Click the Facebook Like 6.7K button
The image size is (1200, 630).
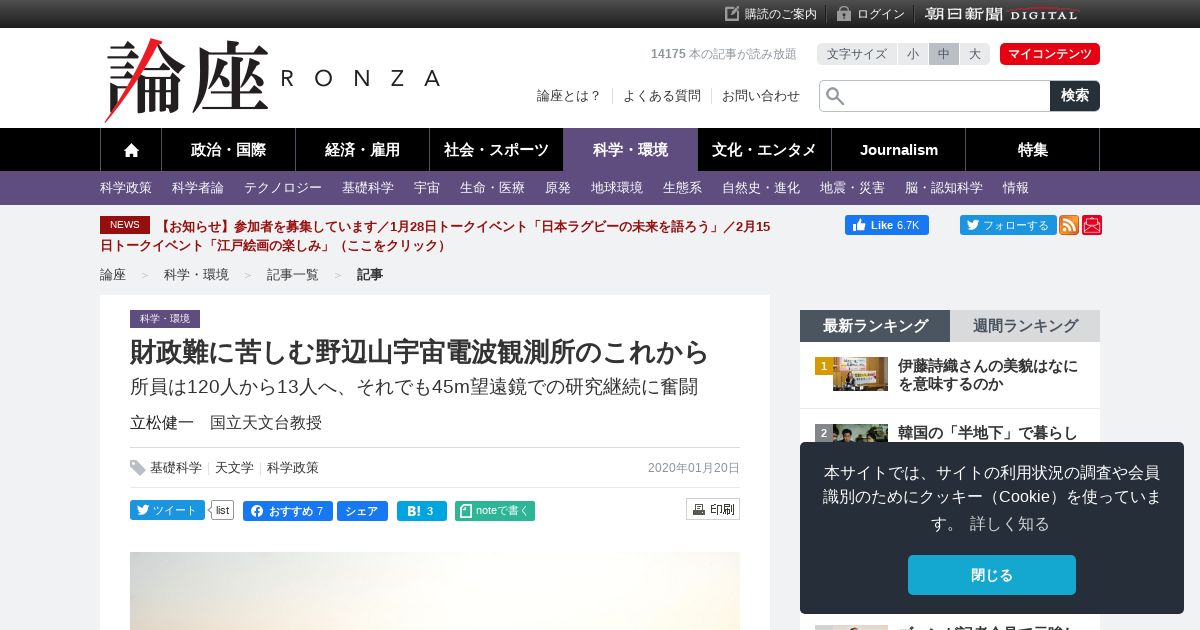click(886, 225)
